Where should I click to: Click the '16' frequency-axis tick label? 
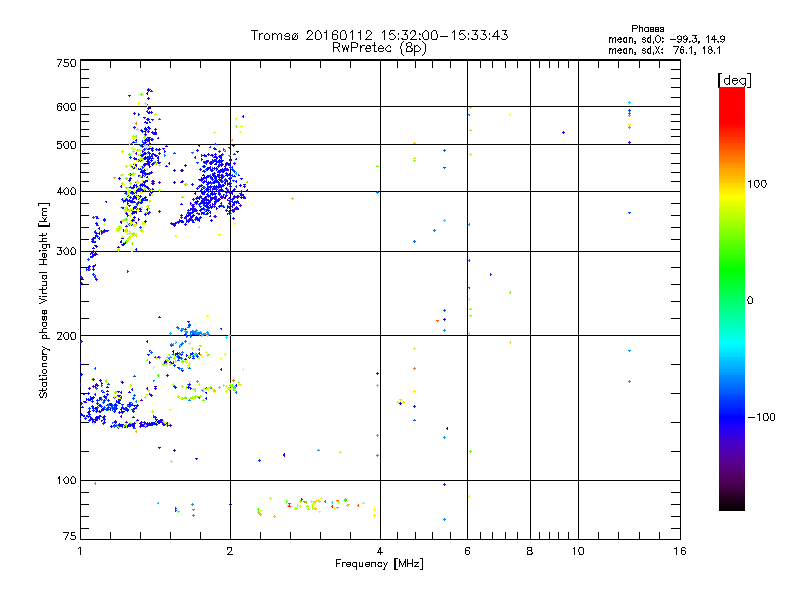click(680, 551)
